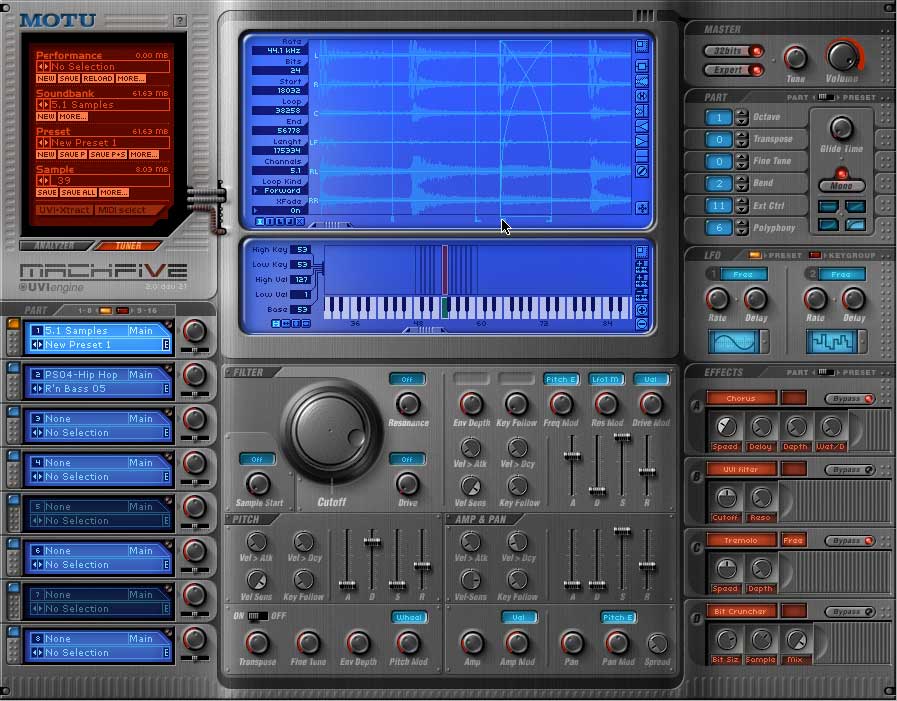Click the pitch envelope Decay slider
Image resolution: width=897 pixels, height=701 pixels.
372,541
